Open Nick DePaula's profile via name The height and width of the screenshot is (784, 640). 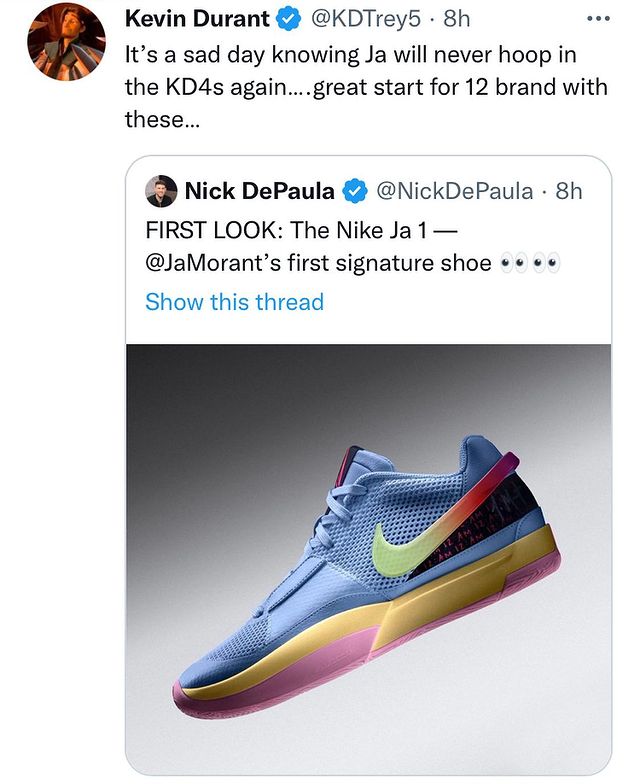(x=260, y=191)
